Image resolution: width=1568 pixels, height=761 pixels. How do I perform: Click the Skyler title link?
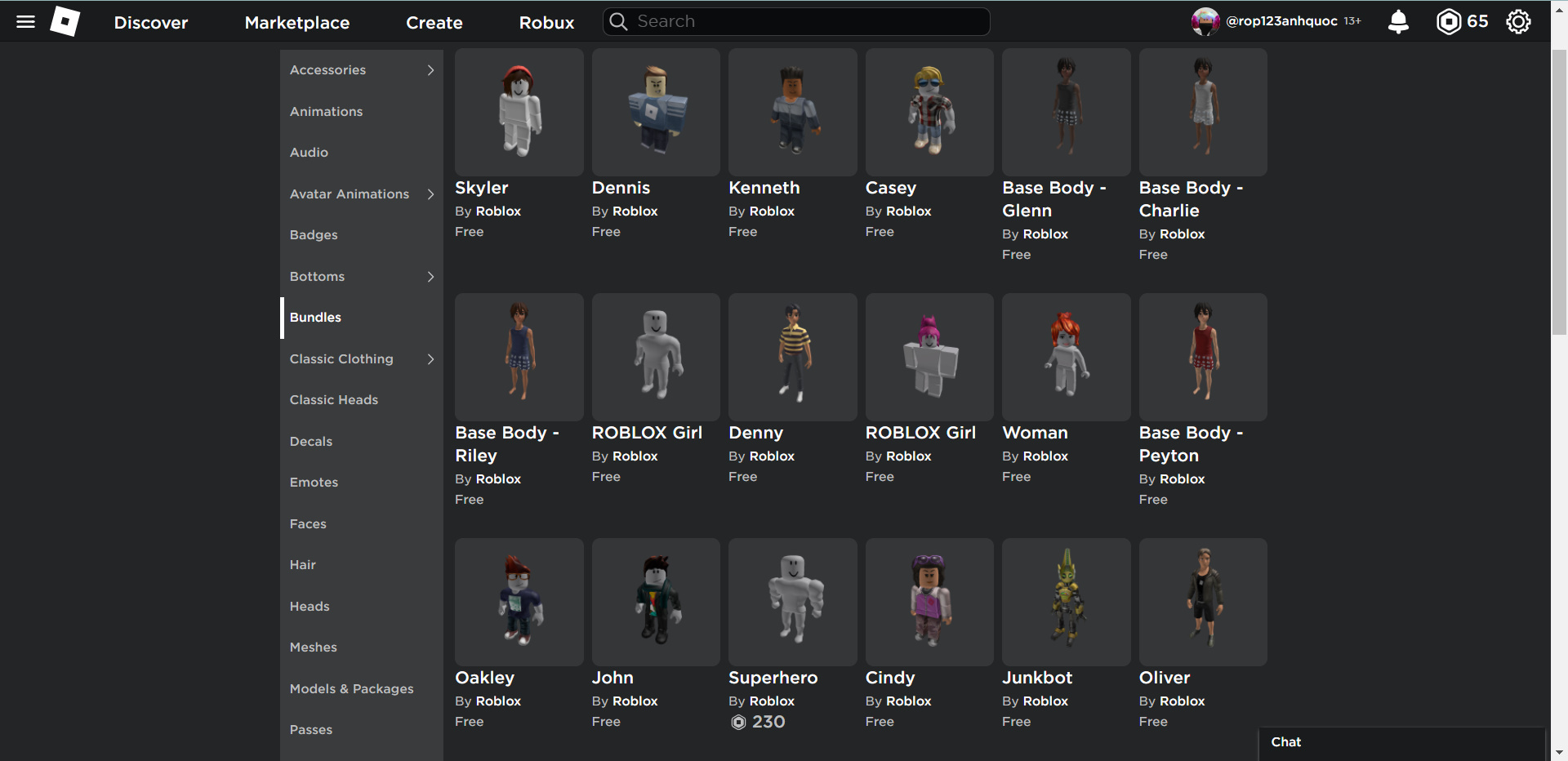(482, 188)
